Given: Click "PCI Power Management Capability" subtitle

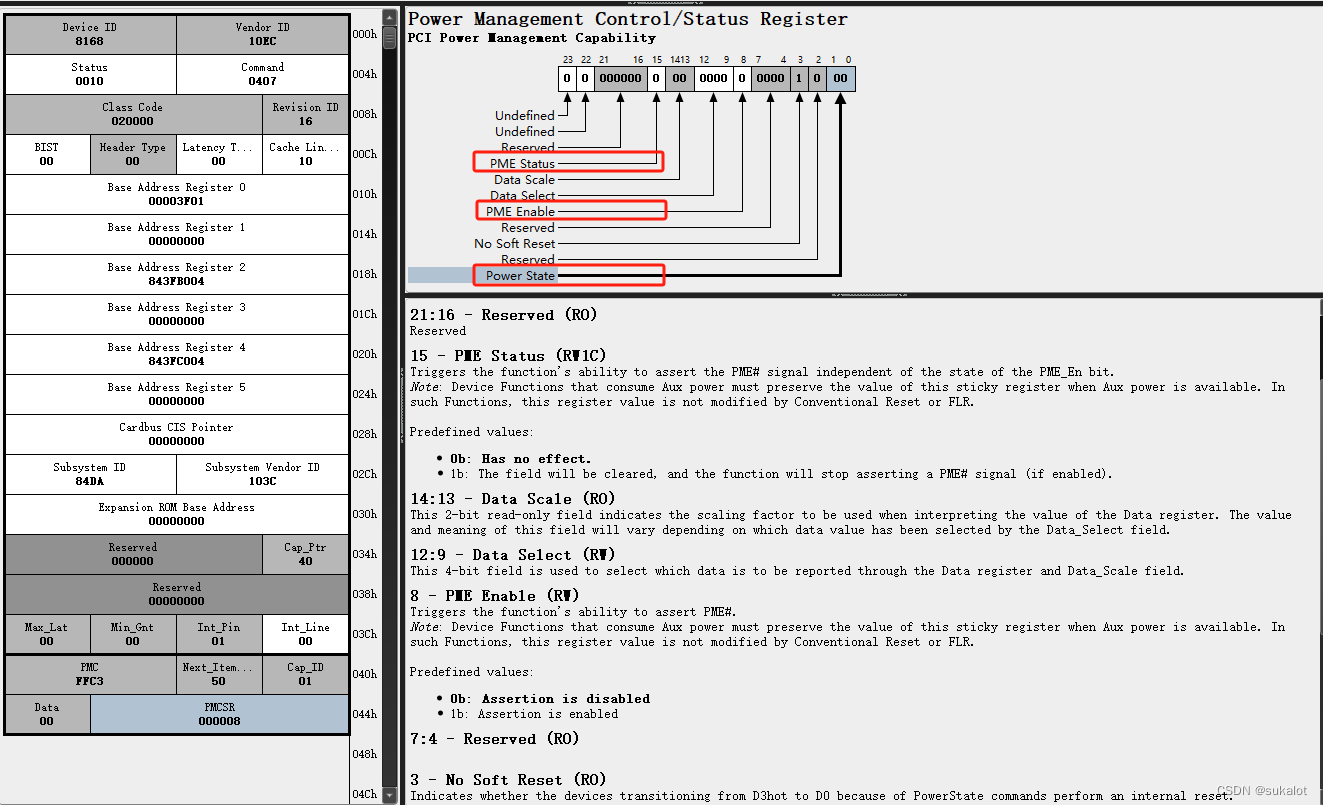Looking at the screenshot, I should 532,38.
